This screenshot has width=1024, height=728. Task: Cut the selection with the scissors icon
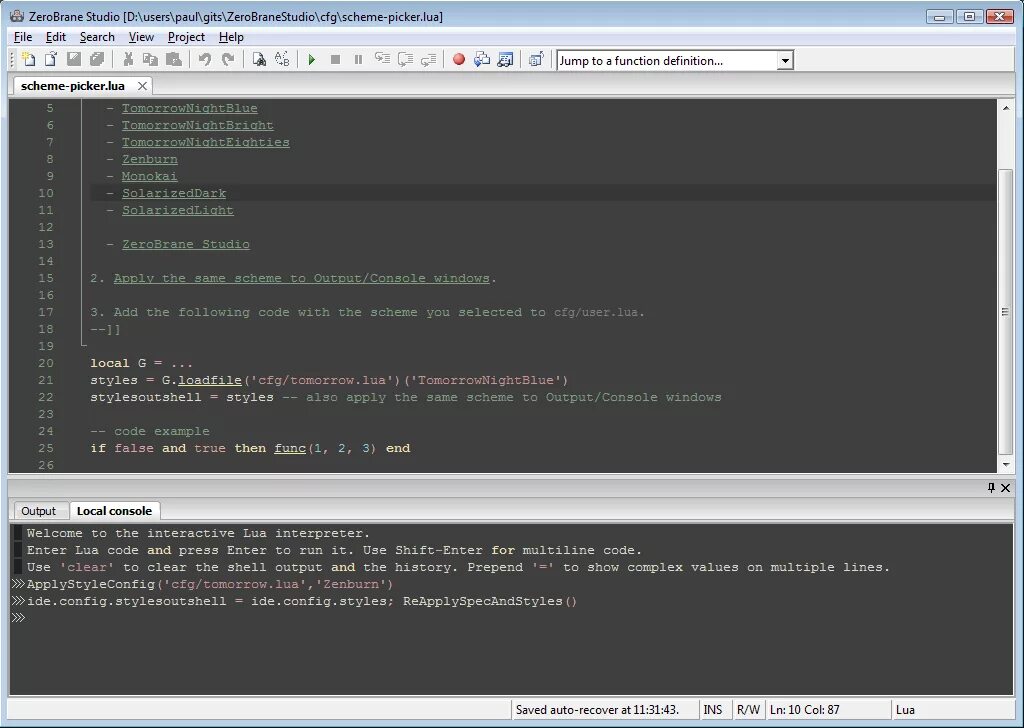coord(128,59)
